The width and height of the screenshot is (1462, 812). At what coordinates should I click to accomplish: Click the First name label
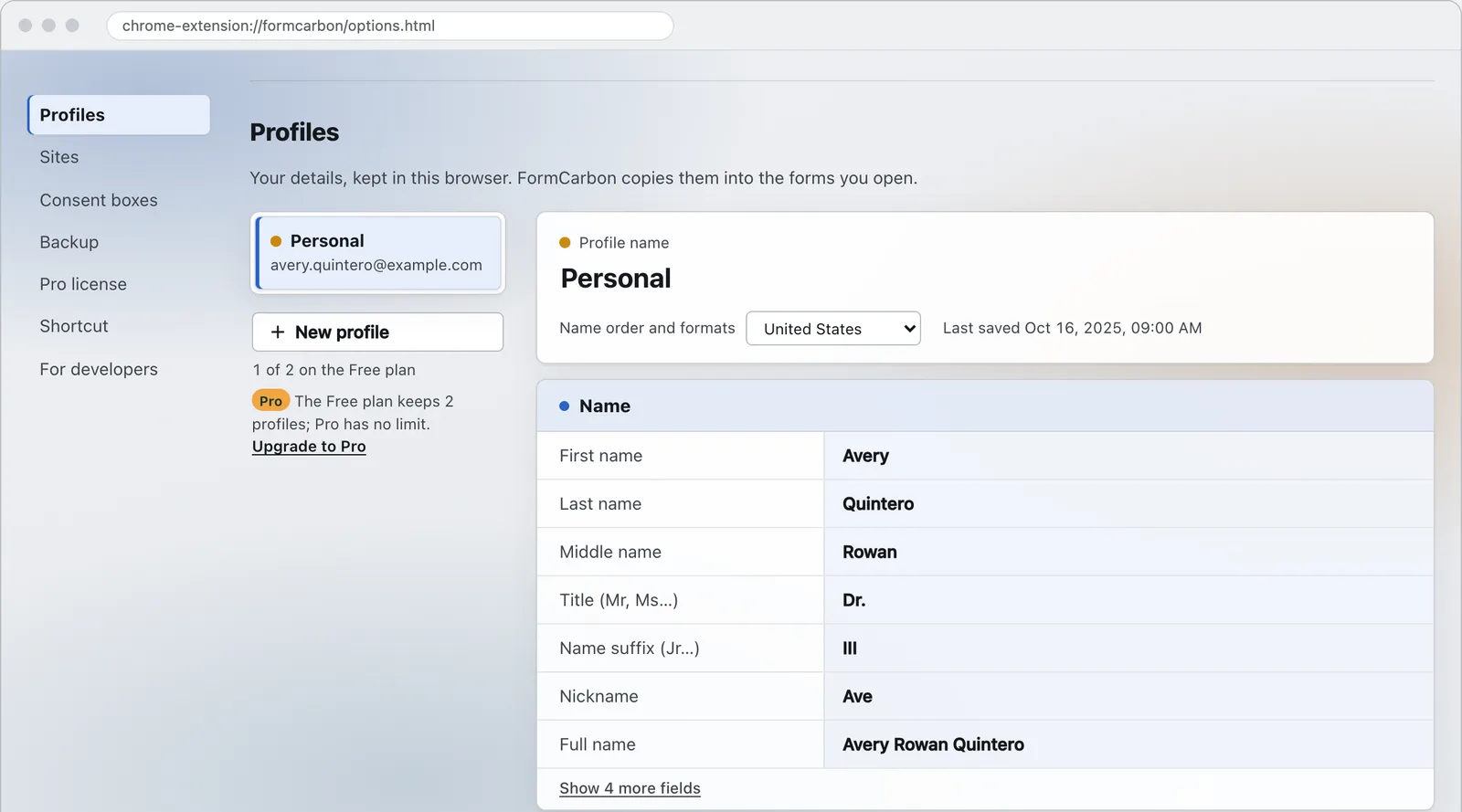pos(600,456)
